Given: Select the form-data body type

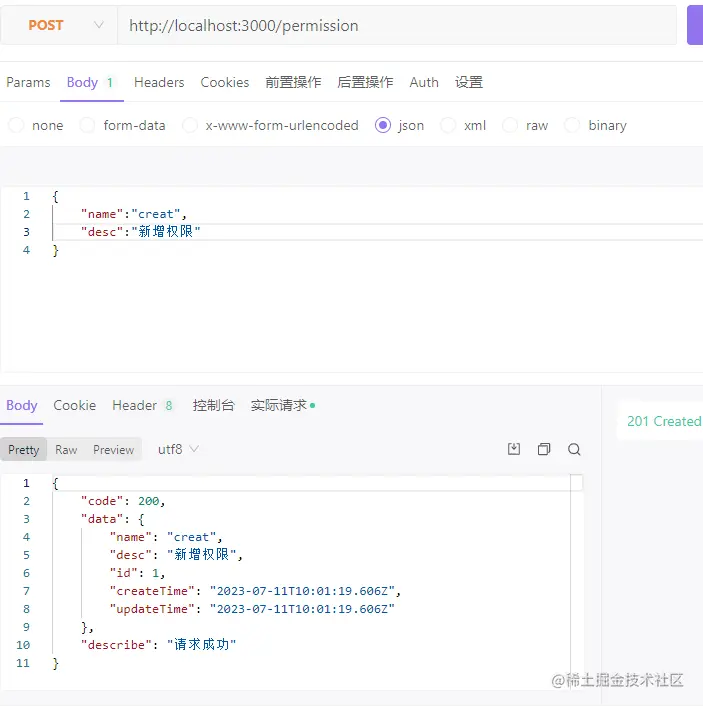Looking at the screenshot, I should (x=123, y=125).
